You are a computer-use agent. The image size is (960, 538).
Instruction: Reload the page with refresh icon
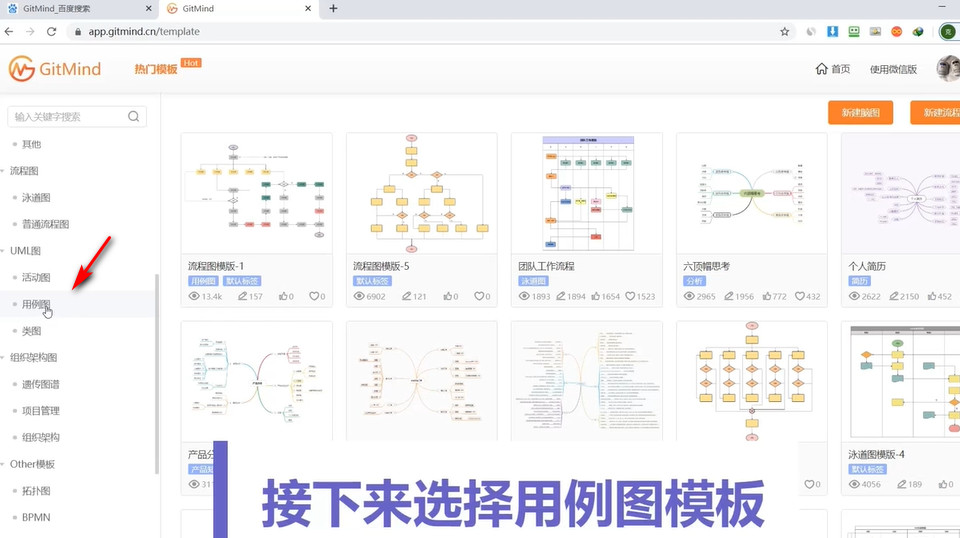[51, 31]
